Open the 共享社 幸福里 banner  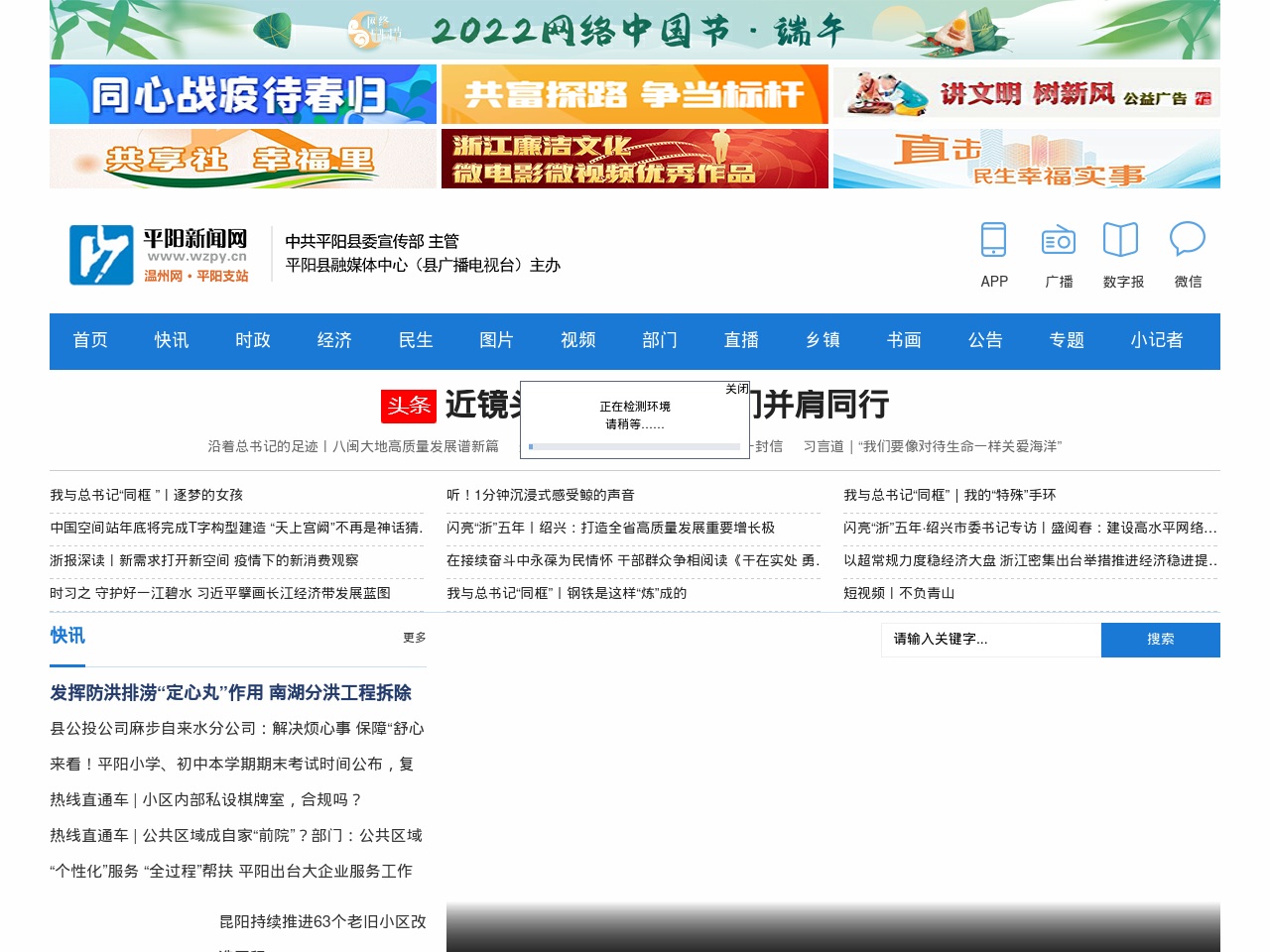[x=243, y=159]
